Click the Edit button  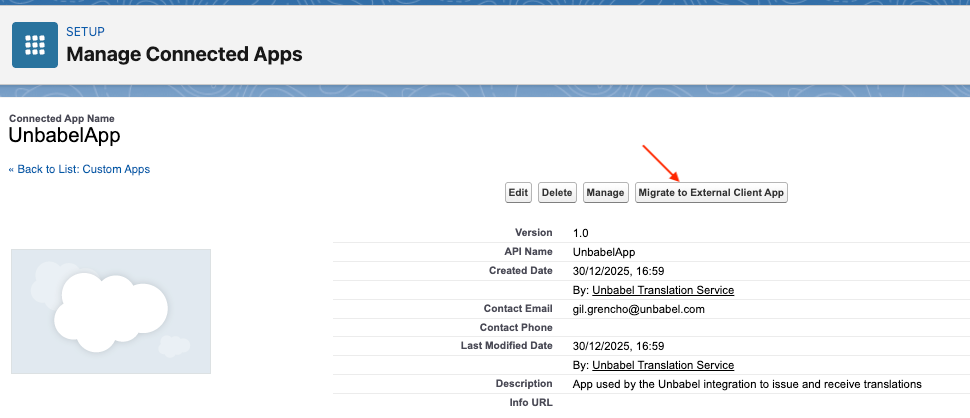(x=518, y=192)
